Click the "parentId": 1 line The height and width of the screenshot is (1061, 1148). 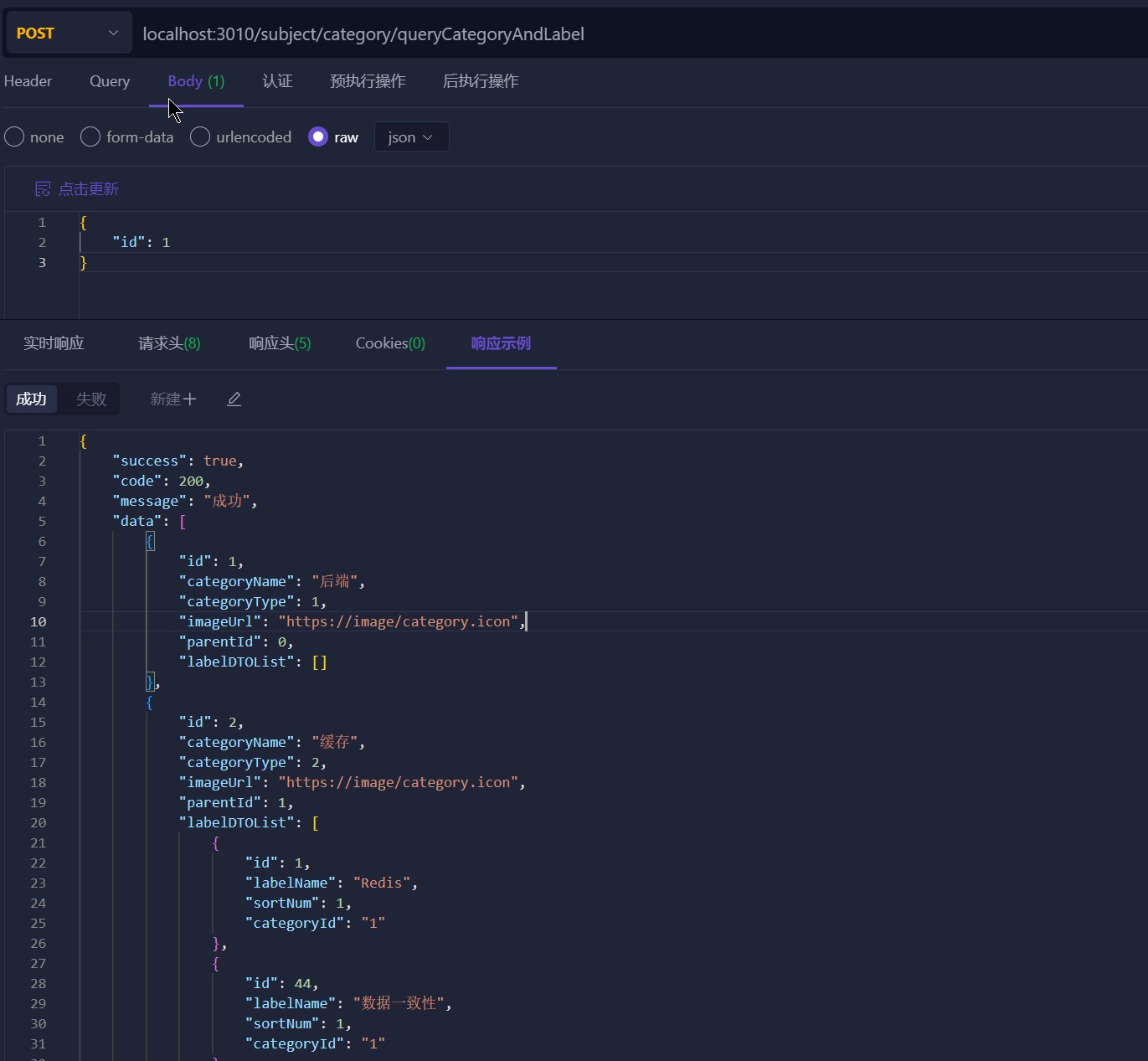pyautogui.click(x=236, y=802)
